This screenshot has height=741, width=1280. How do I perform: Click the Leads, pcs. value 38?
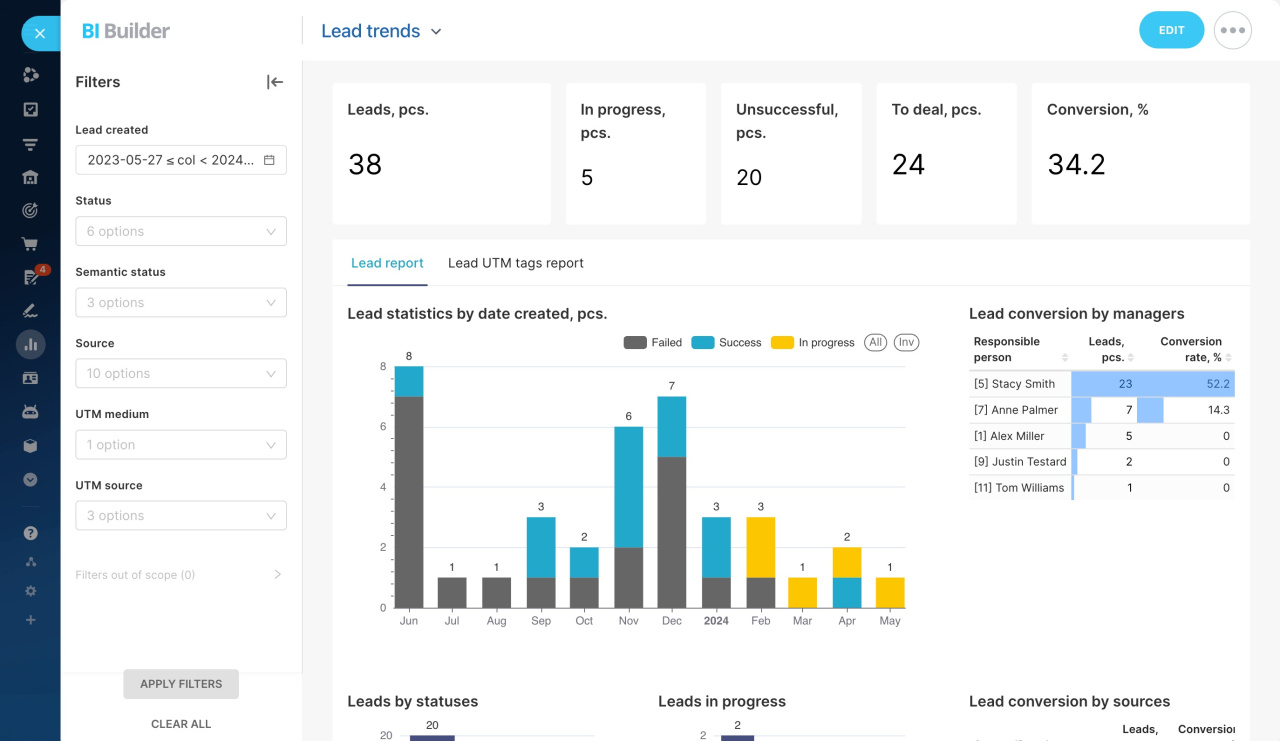click(x=365, y=164)
